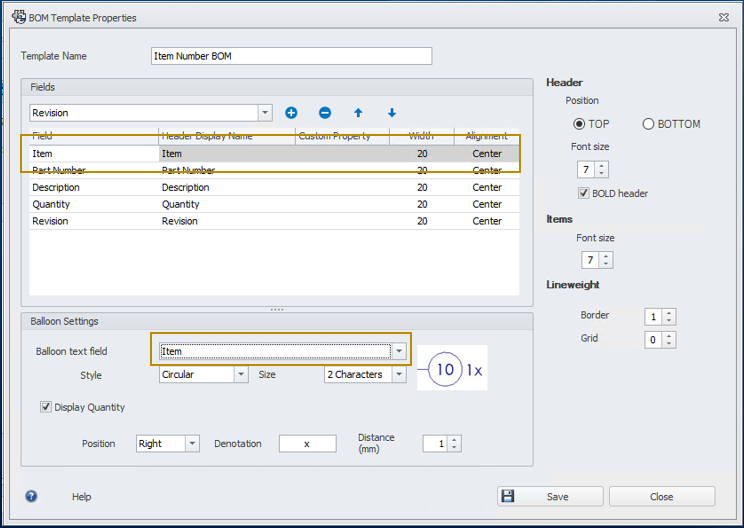Click the Revision row Center alignment cell

tap(487, 221)
